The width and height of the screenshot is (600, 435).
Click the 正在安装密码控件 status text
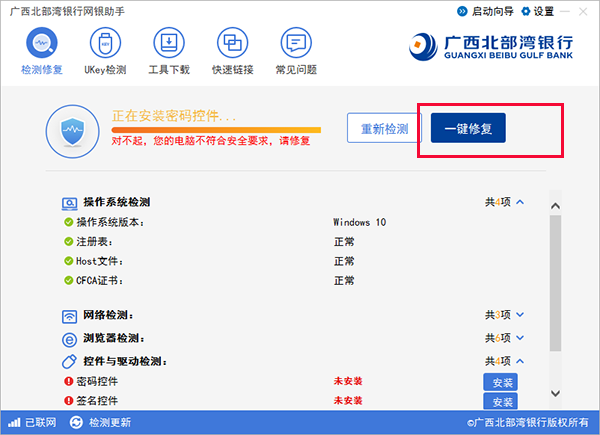[x=174, y=116]
